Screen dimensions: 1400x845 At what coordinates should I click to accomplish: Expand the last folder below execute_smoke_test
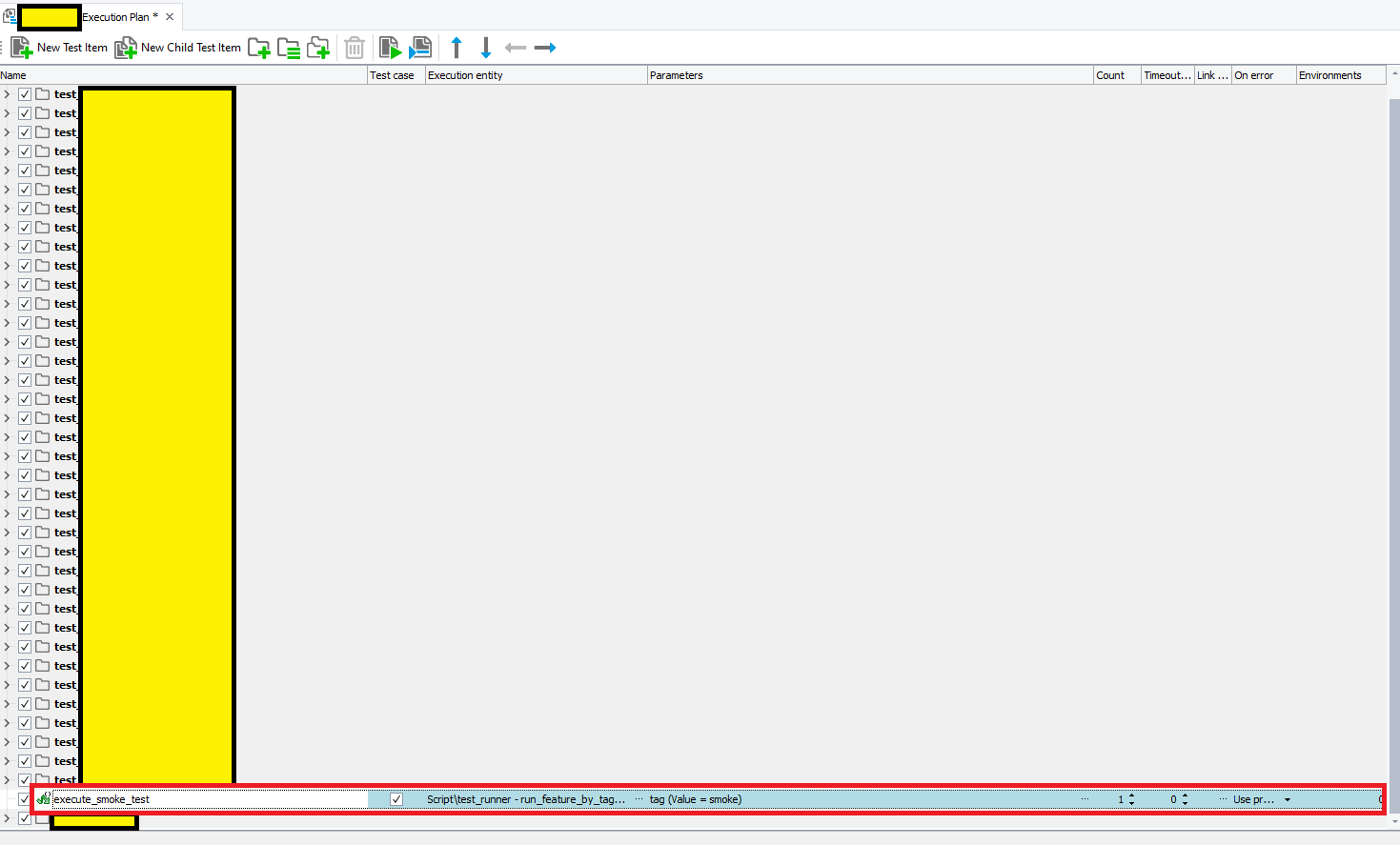(8, 818)
